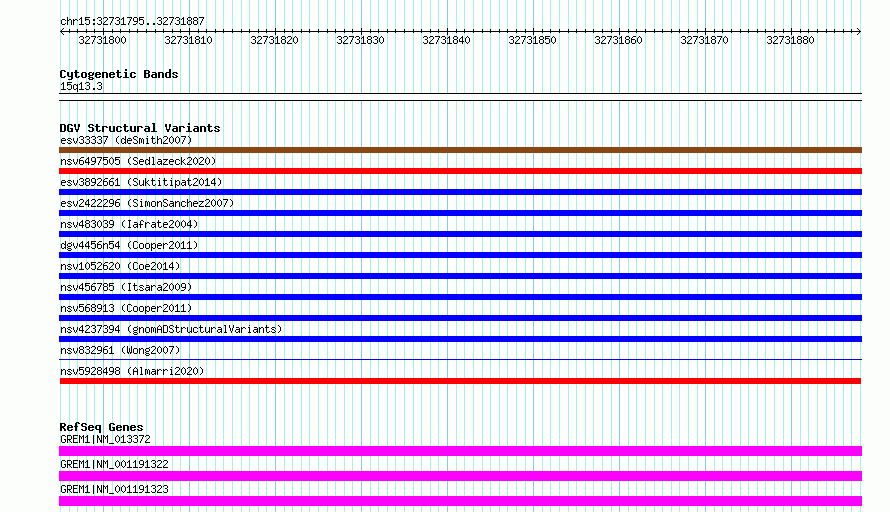This screenshot has width=890, height=512.
Task: Select the Cytogenetic Bands track title
Action: 119,74
